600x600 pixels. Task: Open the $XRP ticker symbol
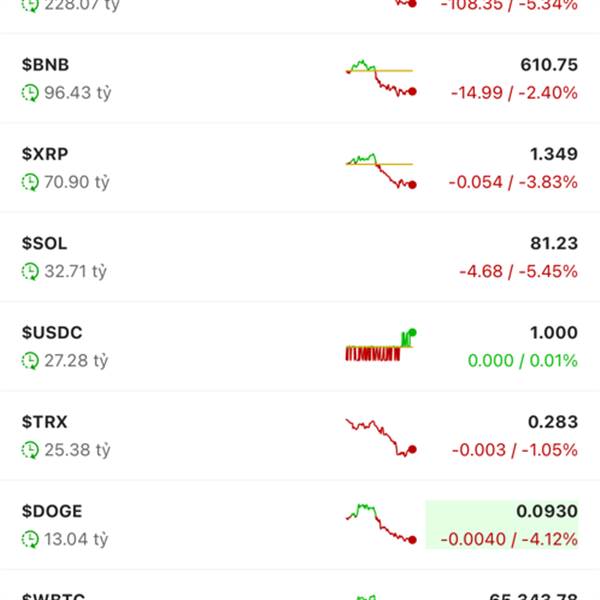[x=45, y=154]
